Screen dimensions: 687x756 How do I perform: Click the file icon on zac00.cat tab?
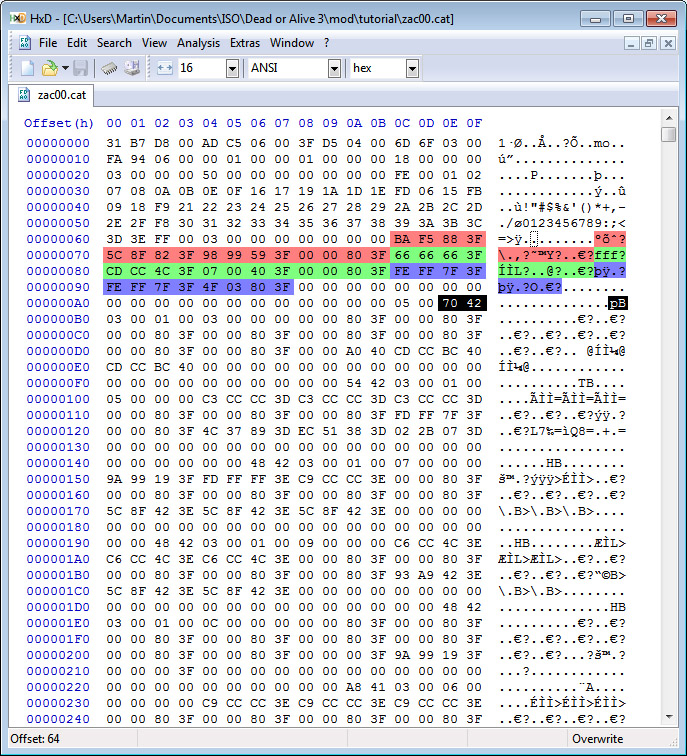coord(24,94)
